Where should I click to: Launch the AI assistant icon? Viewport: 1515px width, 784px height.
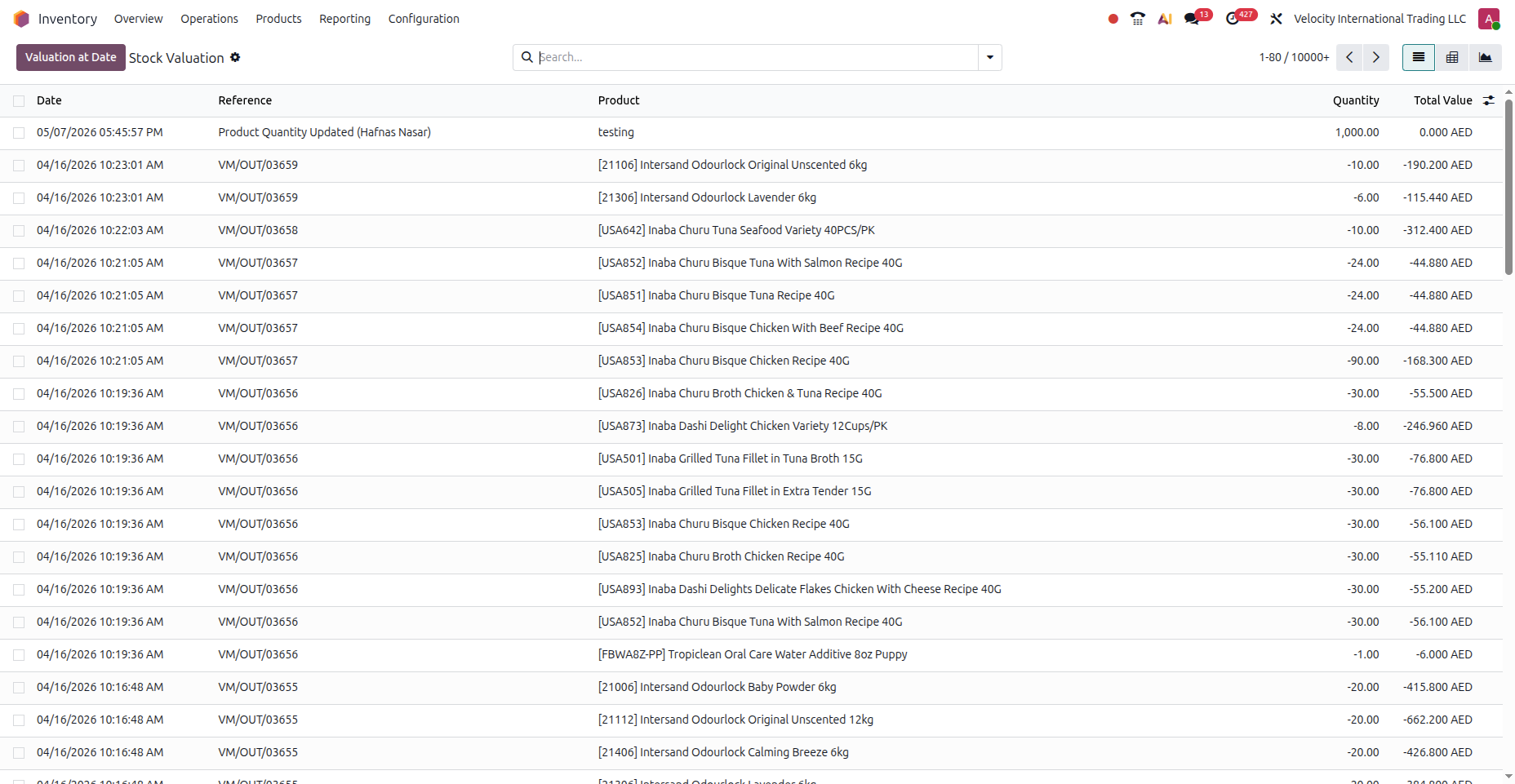[x=1165, y=19]
